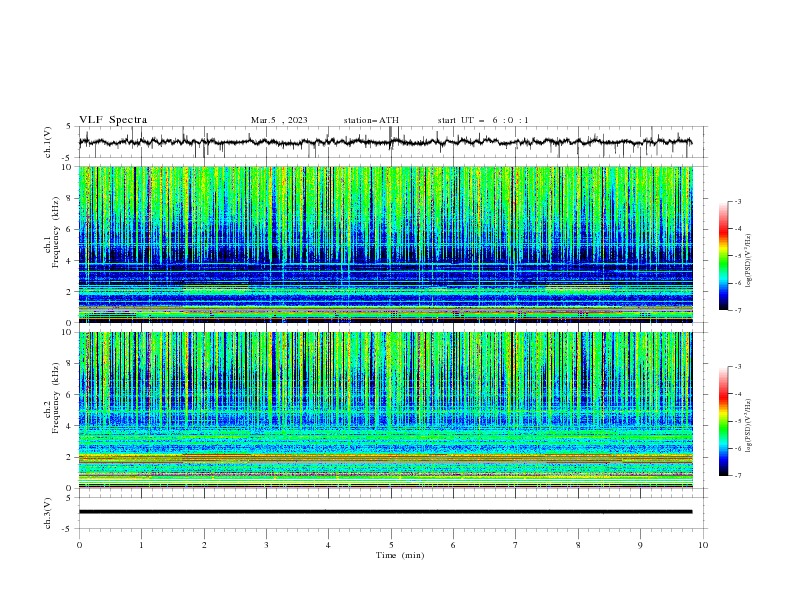Click the ch.1 spectrogram plot
The image size is (792, 612).
(386, 244)
